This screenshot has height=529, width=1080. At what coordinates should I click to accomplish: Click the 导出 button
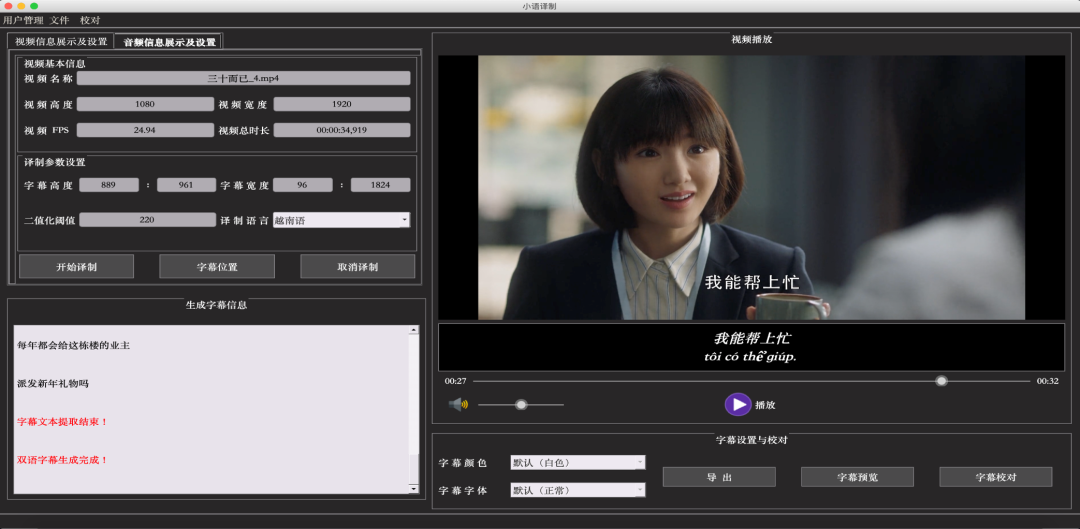(x=719, y=477)
